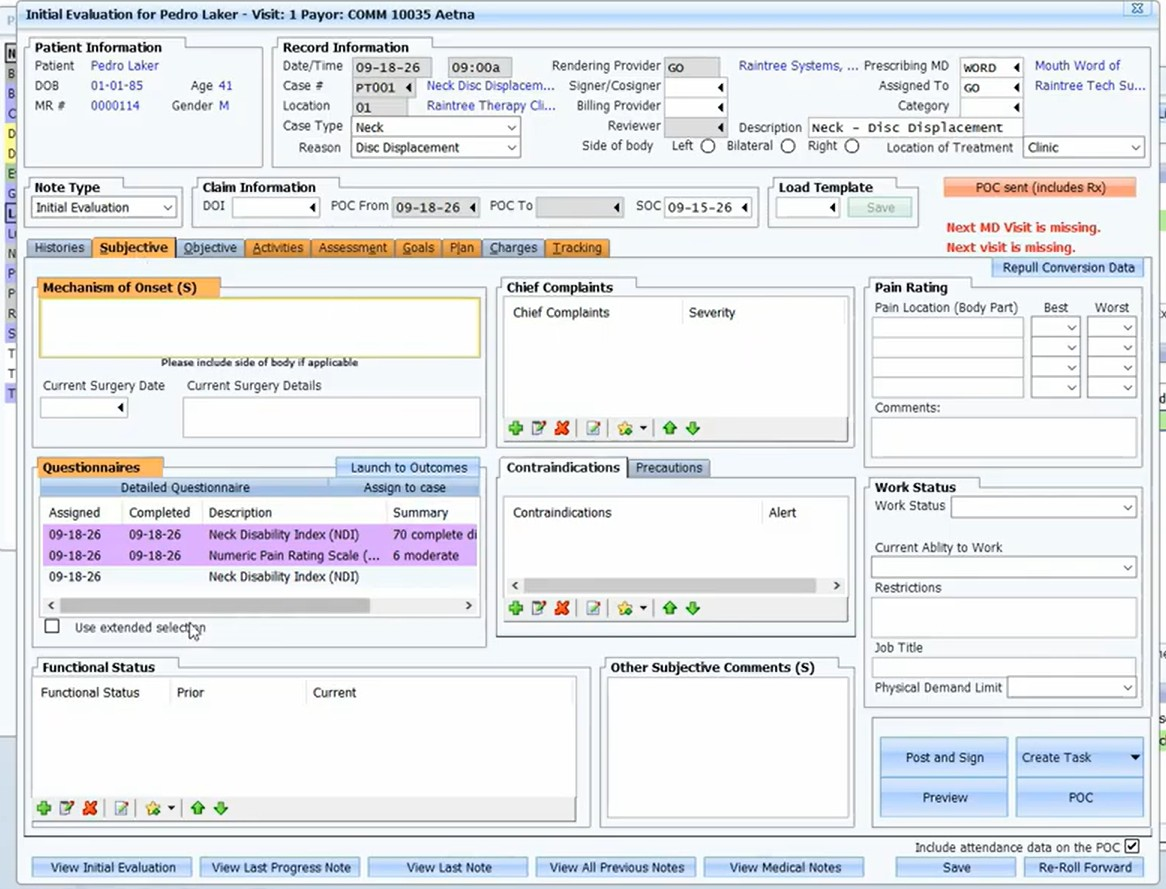Open the Activities tab
The height and width of the screenshot is (889, 1166).
point(277,248)
